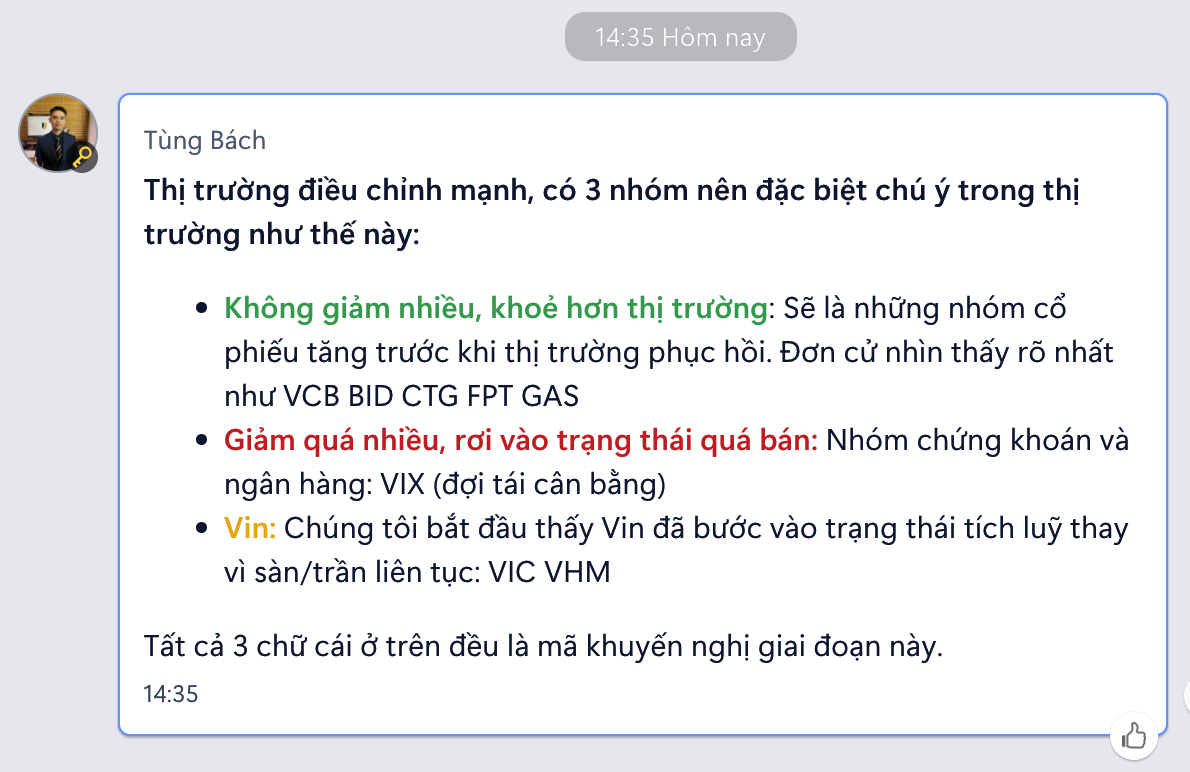Image resolution: width=1190 pixels, height=772 pixels.
Task: Click the 14:35 timestamp inside the message
Action: pos(171,693)
